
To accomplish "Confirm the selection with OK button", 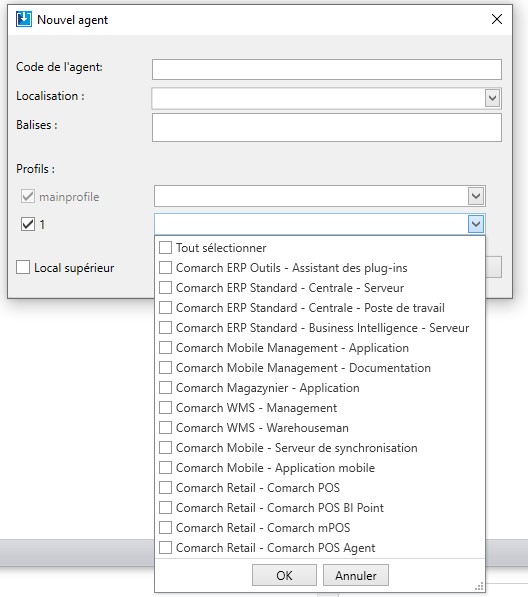I will (284, 575).
